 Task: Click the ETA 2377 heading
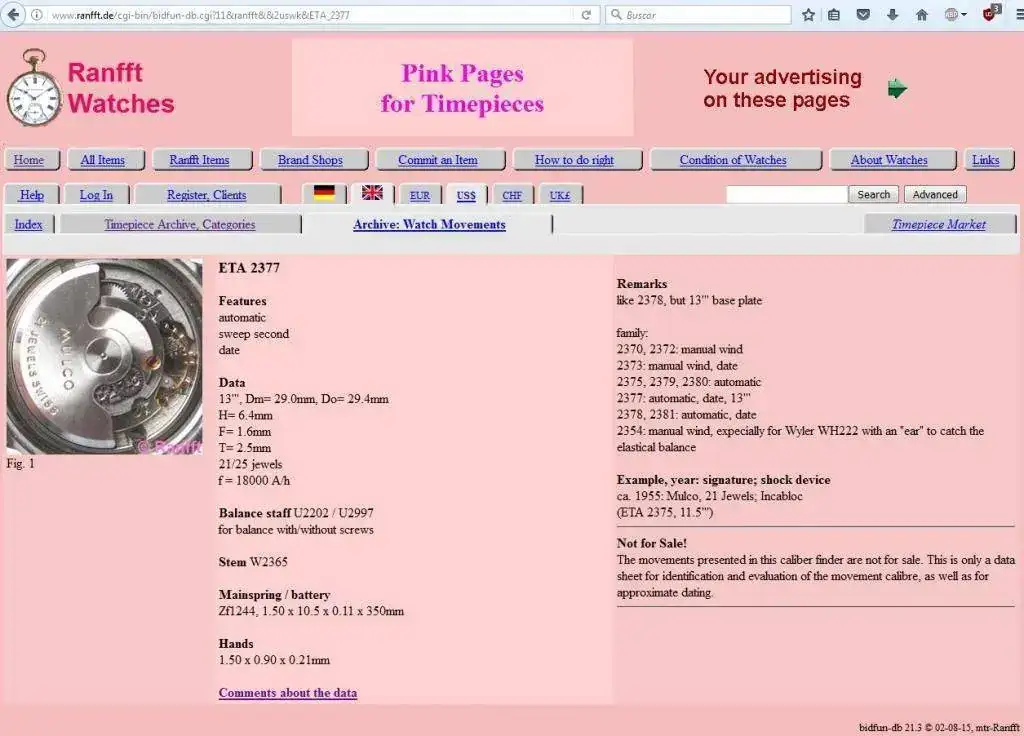[249, 268]
